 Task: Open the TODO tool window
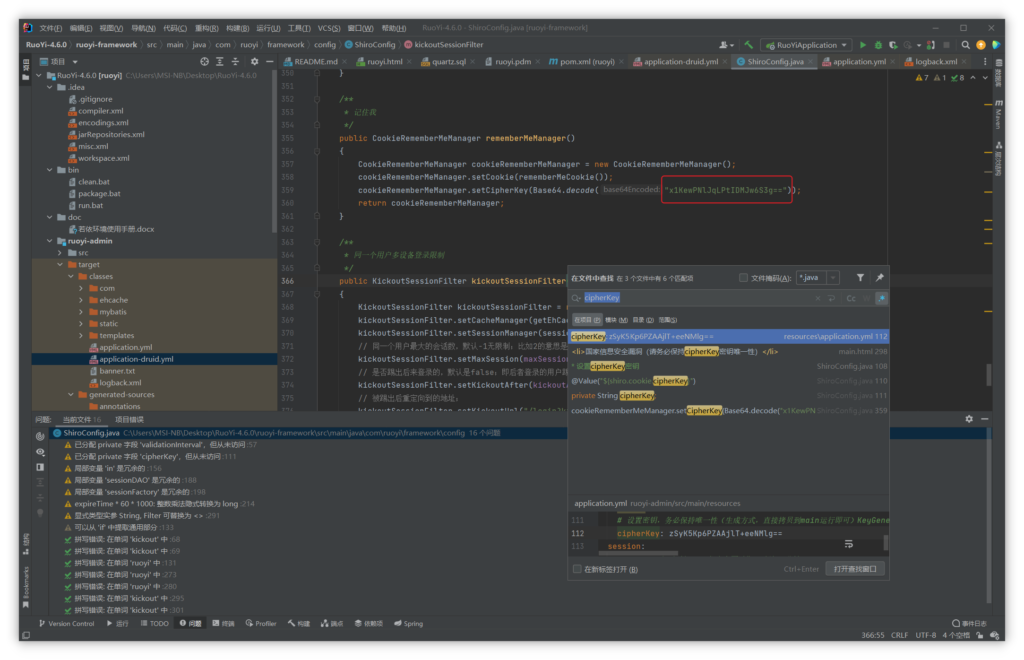tap(154, 623)
